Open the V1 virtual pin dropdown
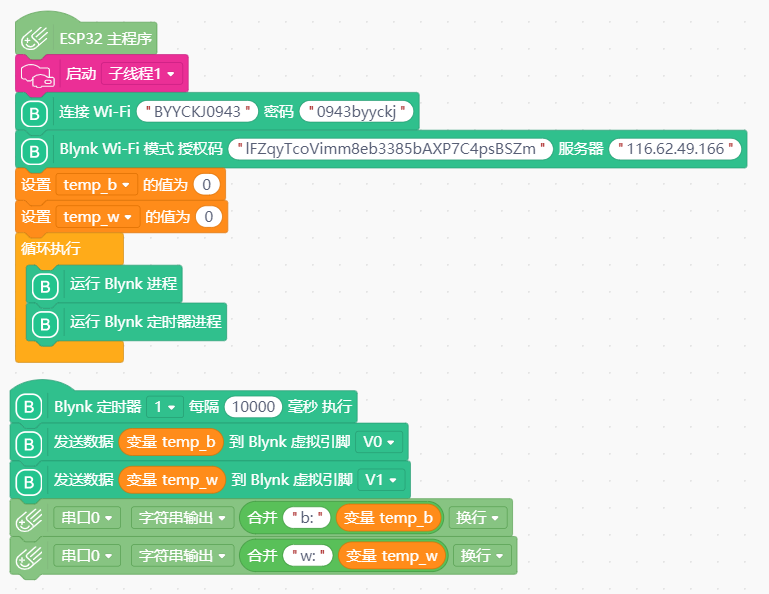769x594 pixels. [x=381, y=480]
